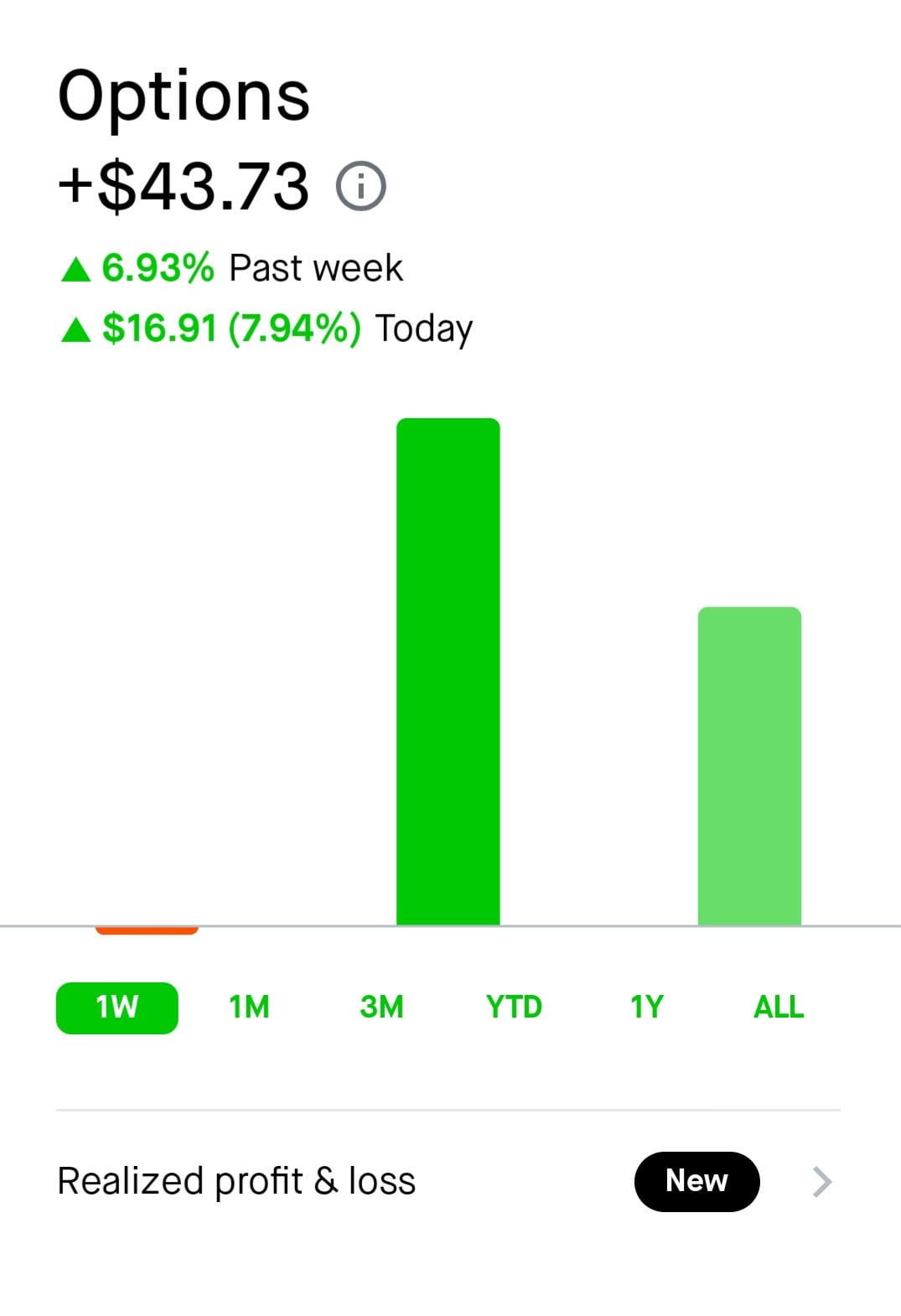901x1316 pixels.
Task: Switch to the 1M time range
Action: click(249, 1007)
